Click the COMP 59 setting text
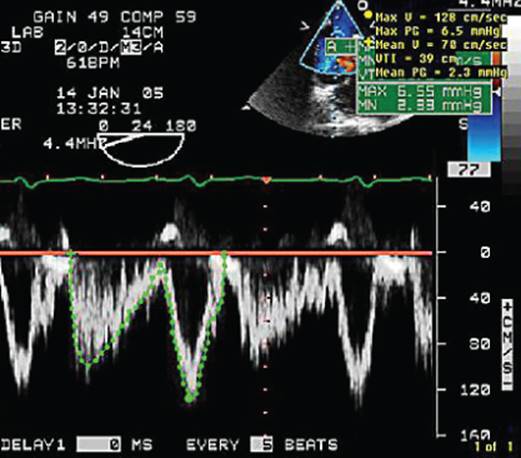 [158, 17]
